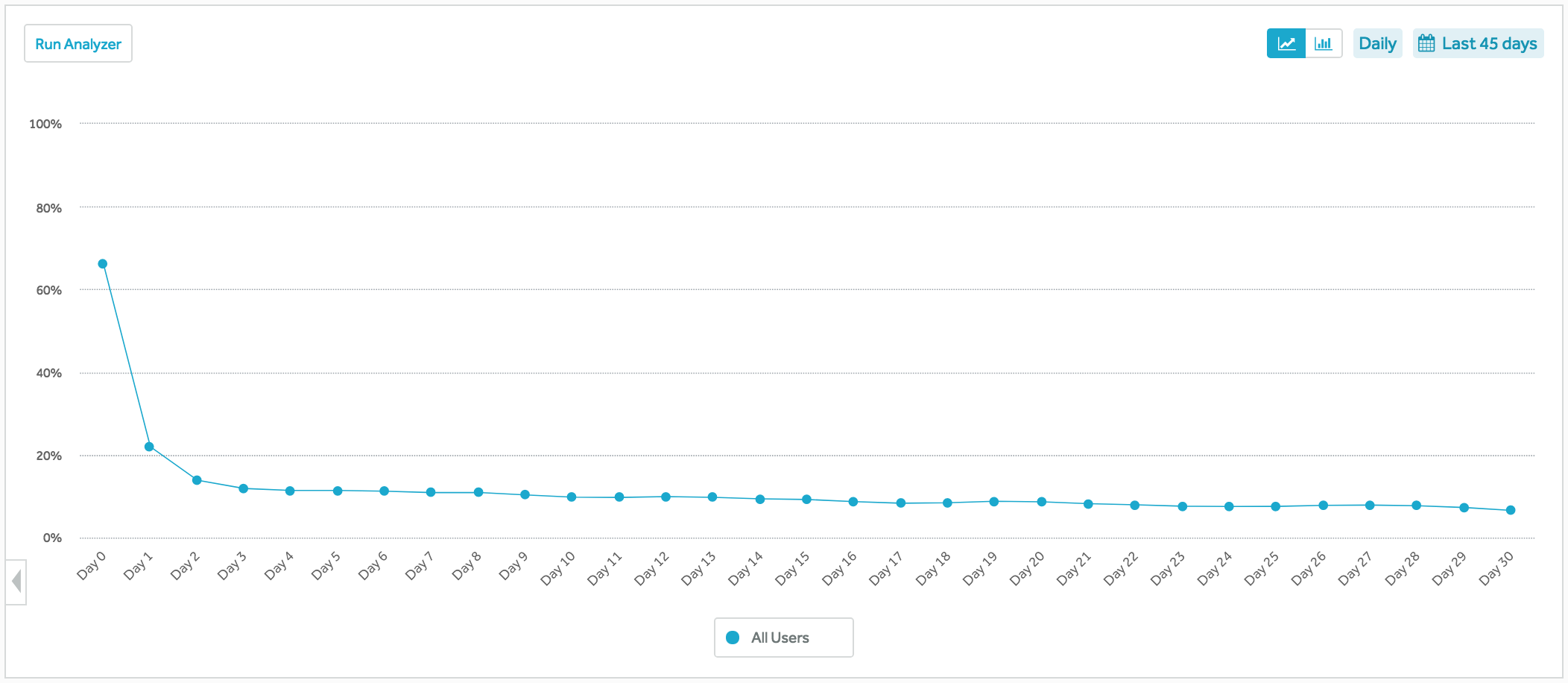Collapse the side panel with left arrow
The image size is (1568, 683).
(16, 582)
